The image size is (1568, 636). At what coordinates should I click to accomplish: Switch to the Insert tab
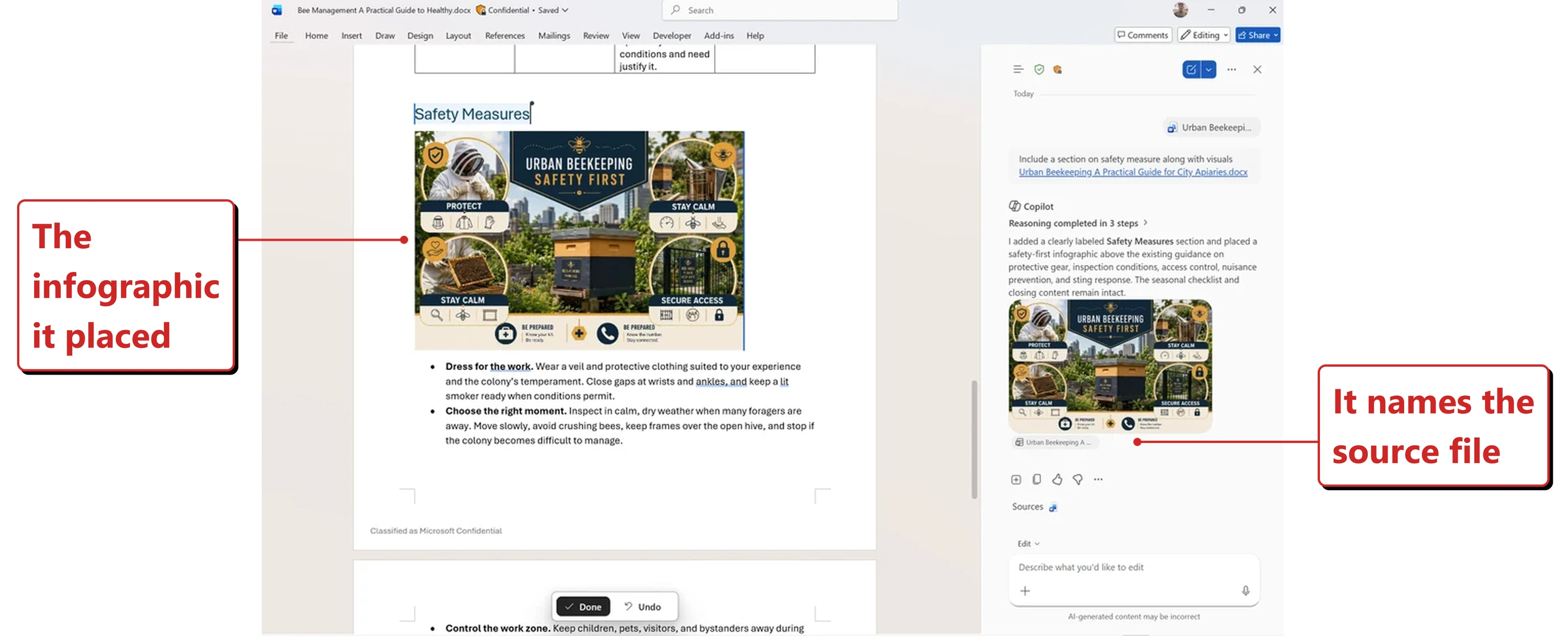coord(351,35)
